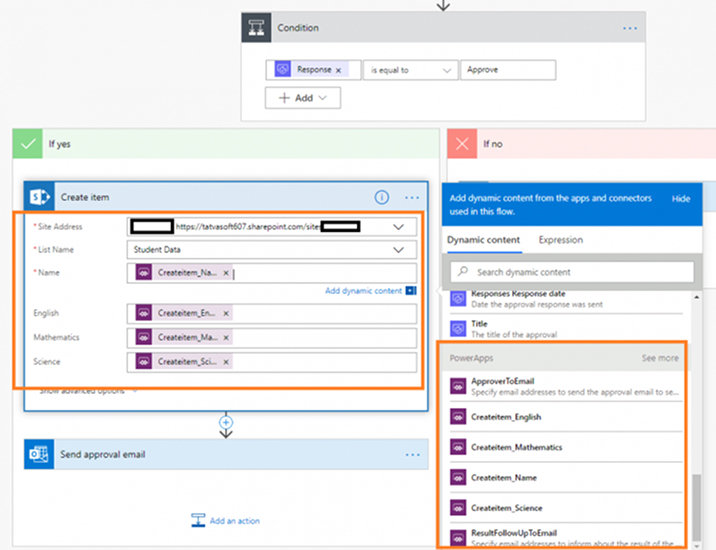Click the Outlook Send approval email icon
The width and height of the screenshot is (716, 550).
pos(39,454)
